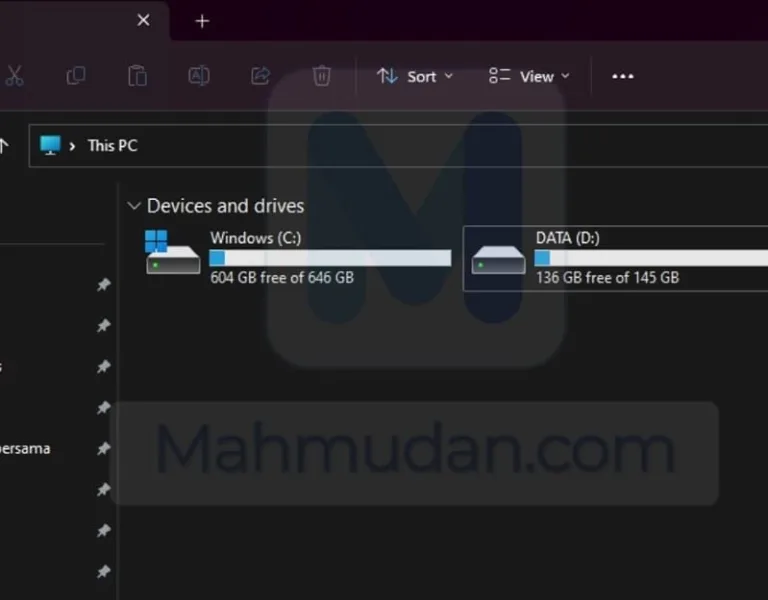Collapse the Devices and drives group
Screen dimensions: 768x600
[x=134, y=206]
